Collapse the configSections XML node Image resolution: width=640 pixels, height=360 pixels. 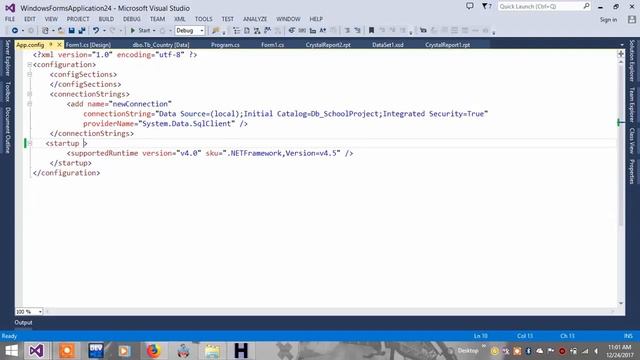pyautogui.click(x=29, y=74)
